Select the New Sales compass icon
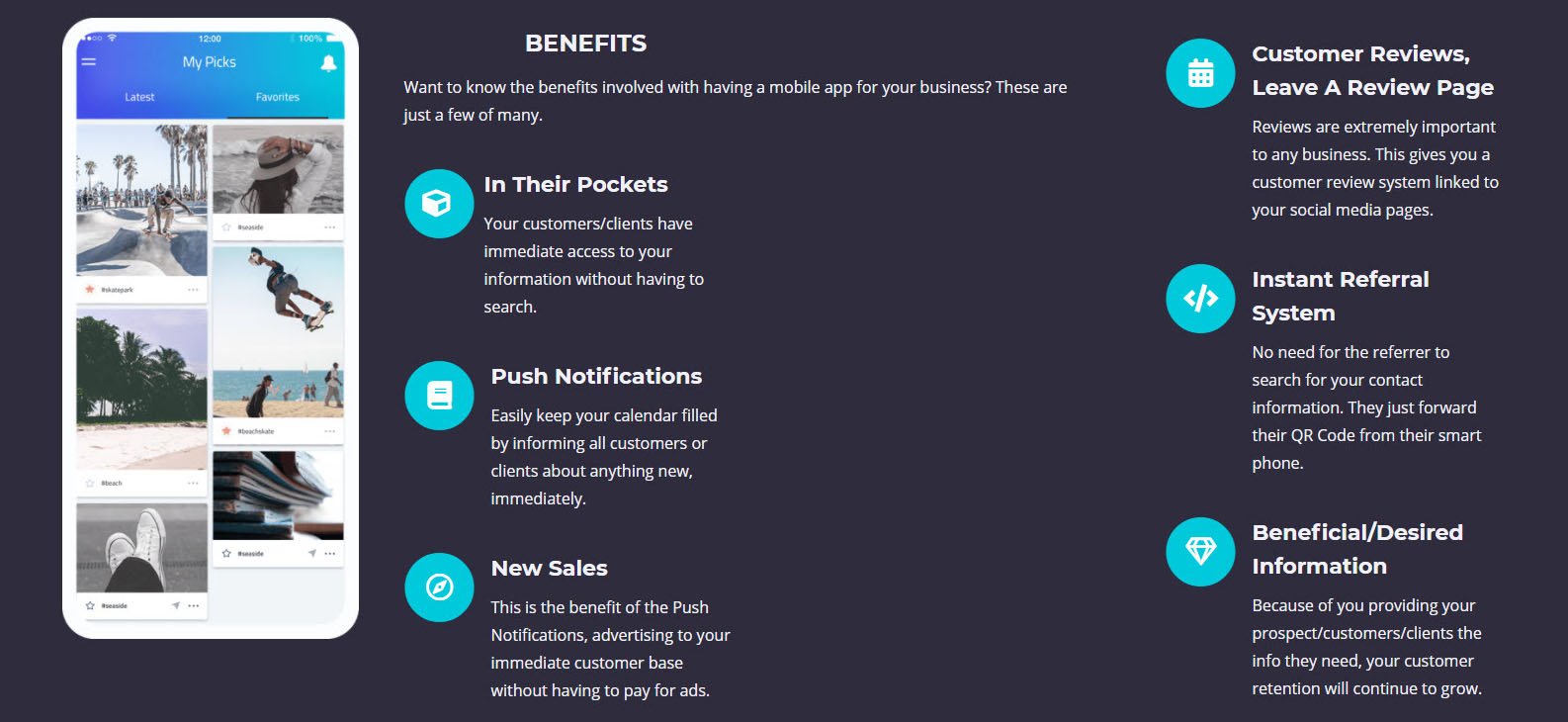Image resolution: width=1568 pixels, height=722 pixels. coord(439,587)
